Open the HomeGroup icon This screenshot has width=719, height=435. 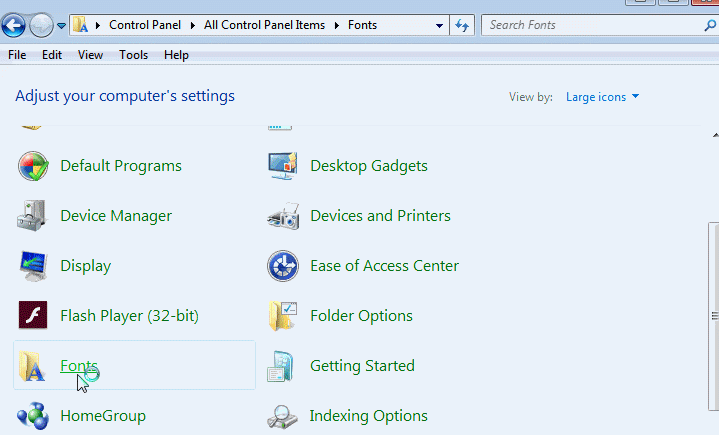click(33, 416)
